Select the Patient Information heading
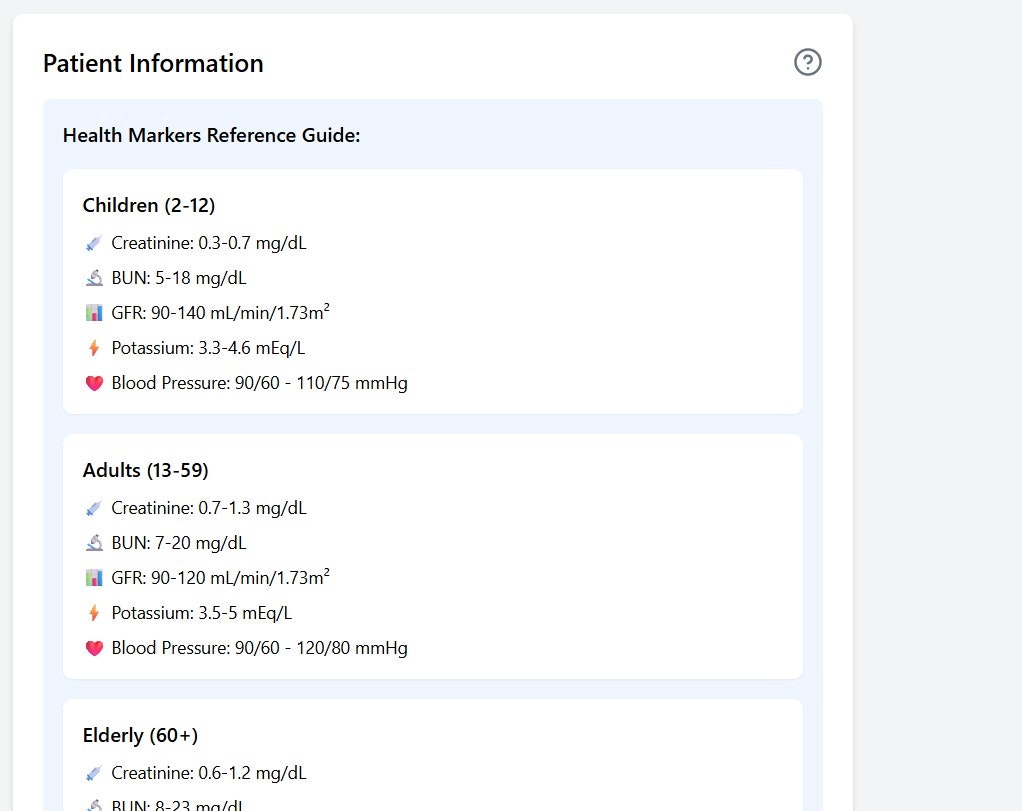1022x811 pixels. (x=153, y=63)
